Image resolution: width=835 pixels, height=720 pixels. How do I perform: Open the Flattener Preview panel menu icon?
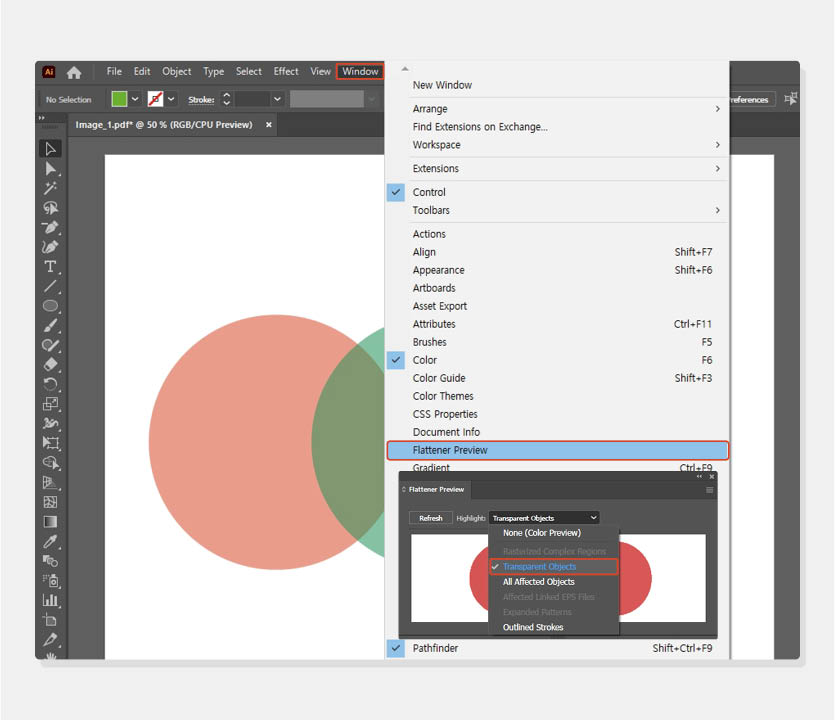click(709, 490)
